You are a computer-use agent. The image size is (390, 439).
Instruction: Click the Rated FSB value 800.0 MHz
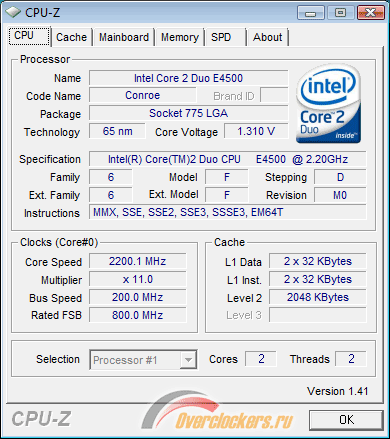point(138,315)
